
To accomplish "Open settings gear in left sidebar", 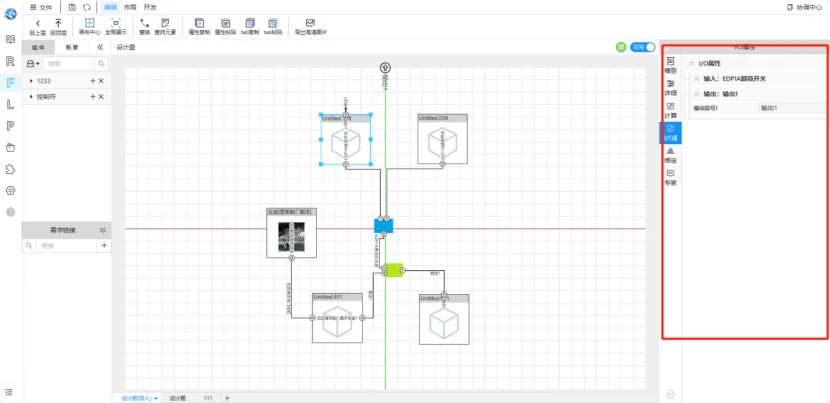I will (x=10, y=191).
